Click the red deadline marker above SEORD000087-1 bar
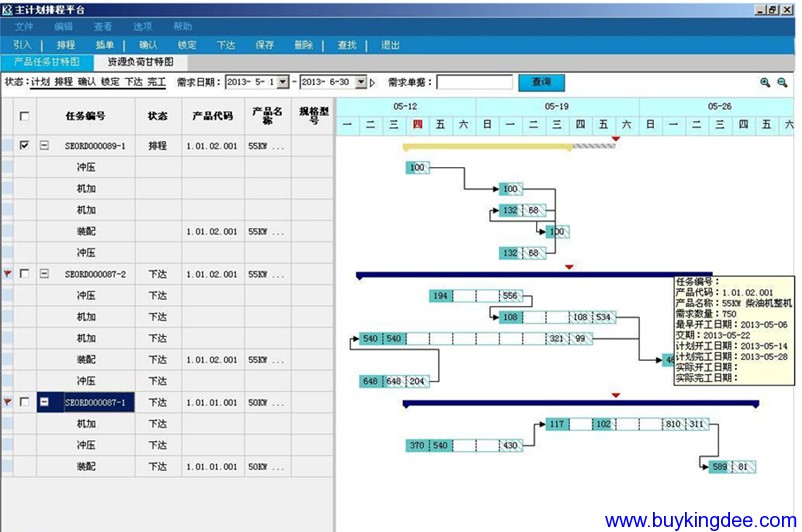This screenshot has width=802, height=532. [x=616, y=395]
